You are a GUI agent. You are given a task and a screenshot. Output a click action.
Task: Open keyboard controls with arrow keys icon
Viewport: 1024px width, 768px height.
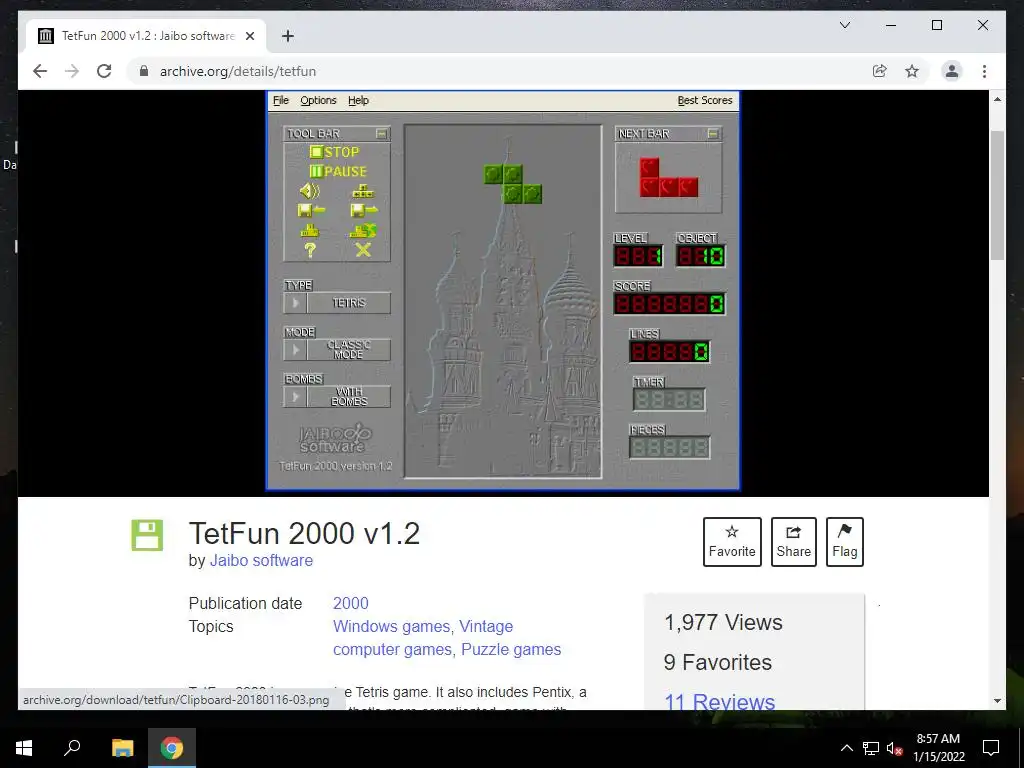(363, 191)
